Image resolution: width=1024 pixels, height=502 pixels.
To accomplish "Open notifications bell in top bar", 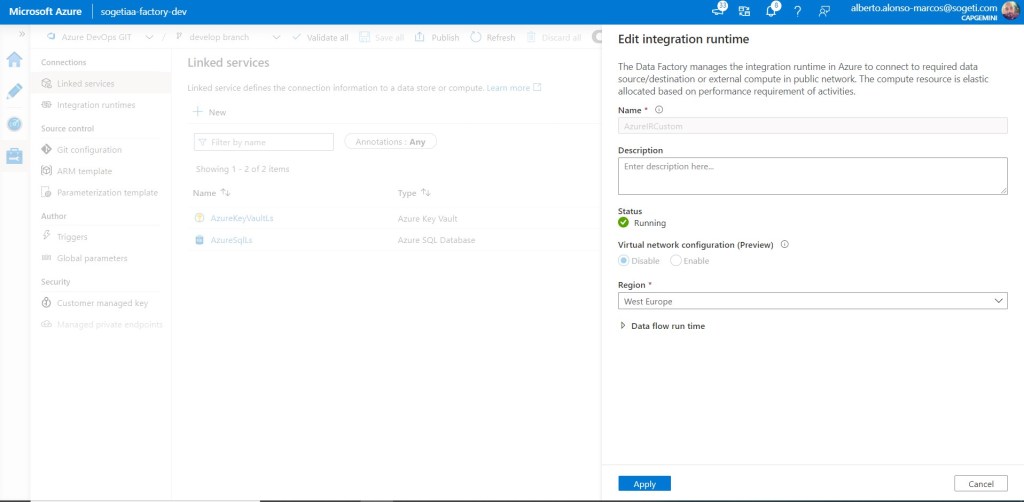I will click(x=771, y=11).
